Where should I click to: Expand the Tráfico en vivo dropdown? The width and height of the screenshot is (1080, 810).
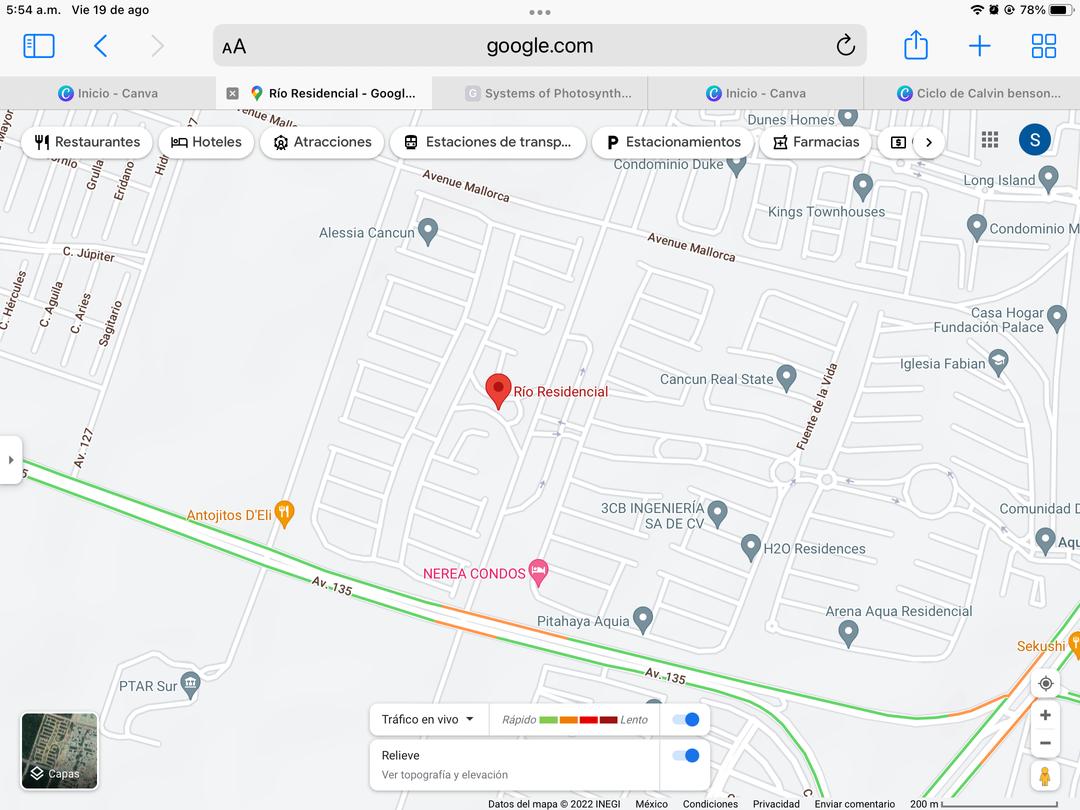(x=428, y=719)
